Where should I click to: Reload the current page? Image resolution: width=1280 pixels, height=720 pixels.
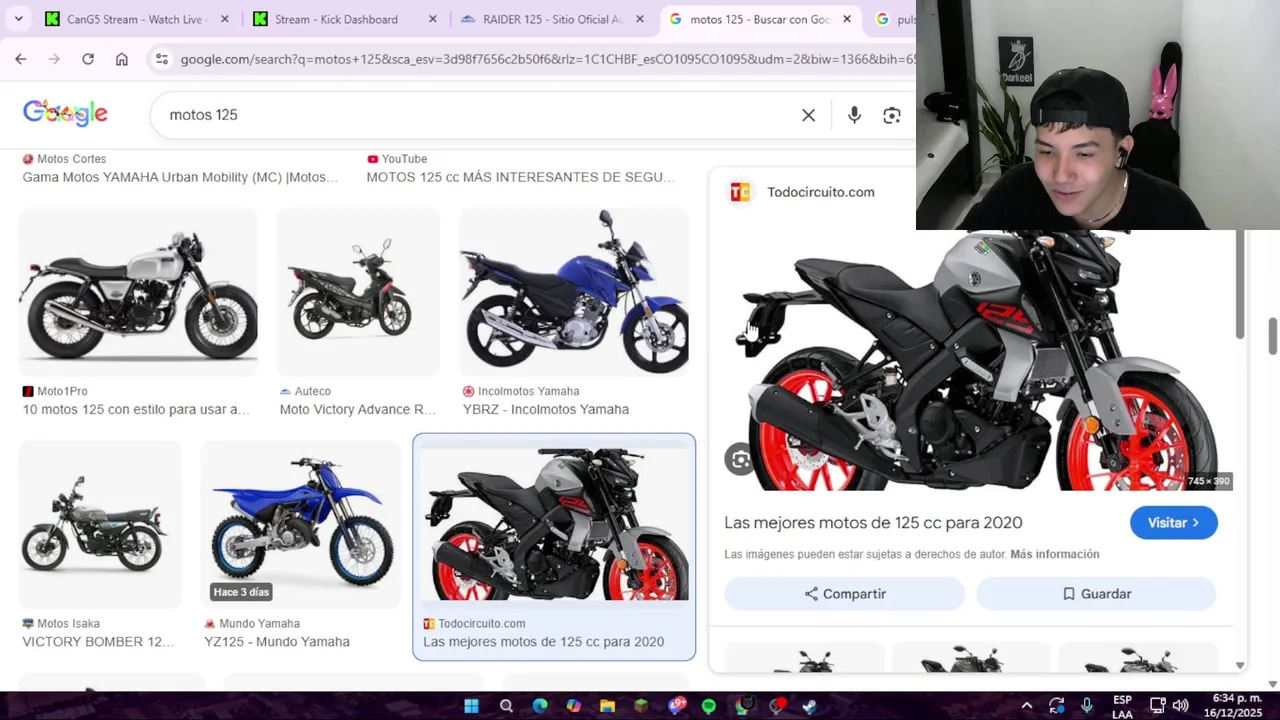click(88, 59)
